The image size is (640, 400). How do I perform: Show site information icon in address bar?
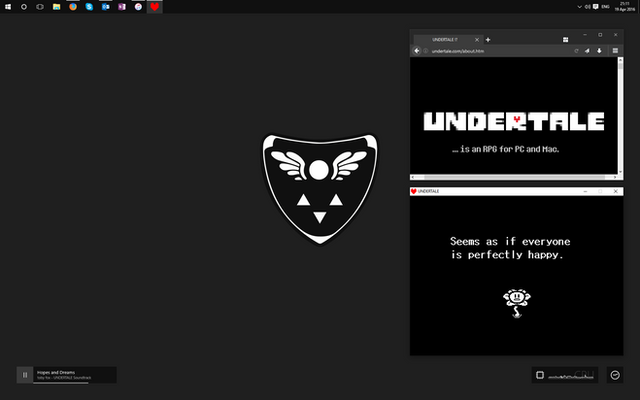[426, 51]
